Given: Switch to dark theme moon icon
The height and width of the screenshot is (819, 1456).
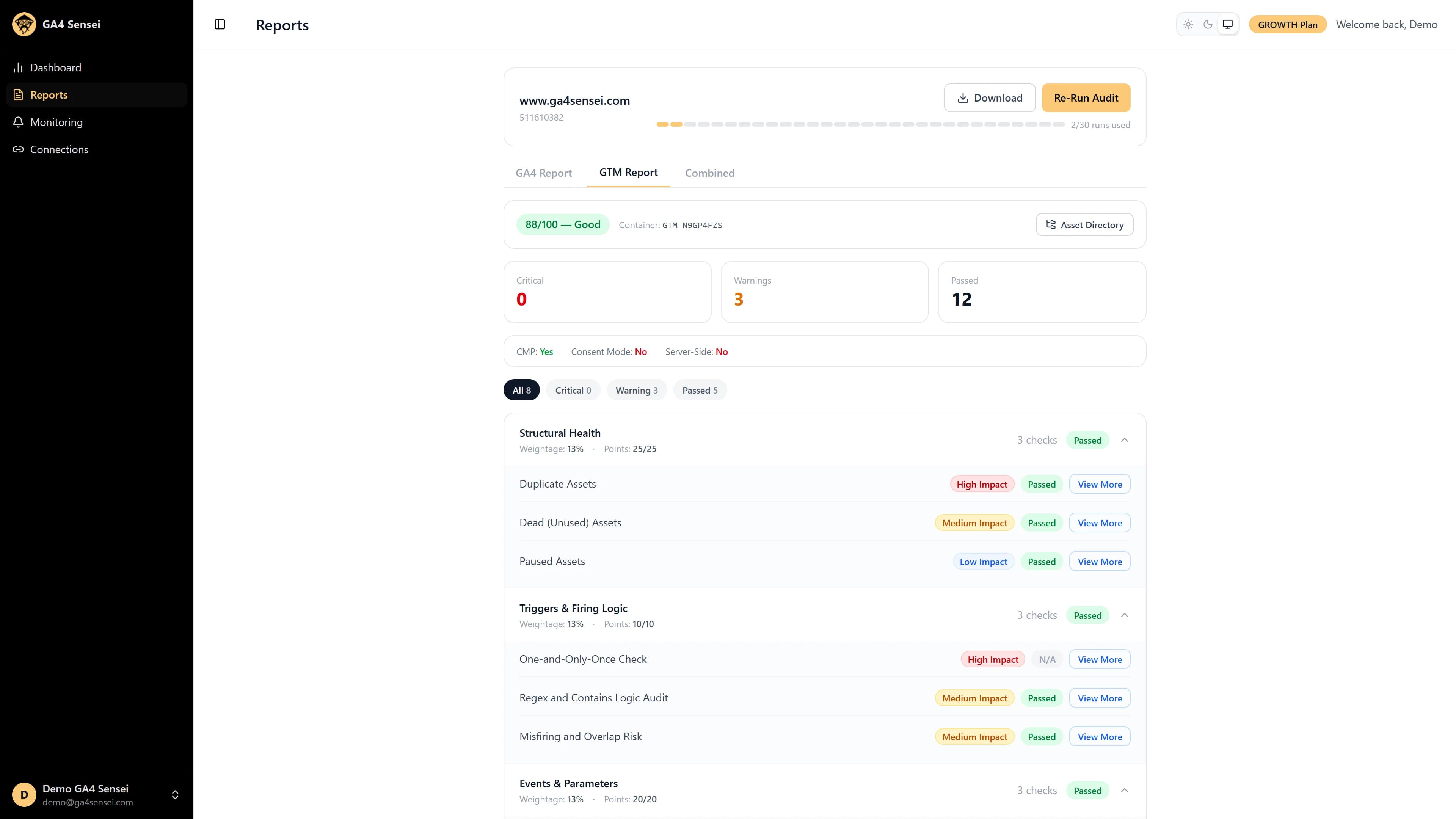Looking at the screenshot, I should [1208, 24].
